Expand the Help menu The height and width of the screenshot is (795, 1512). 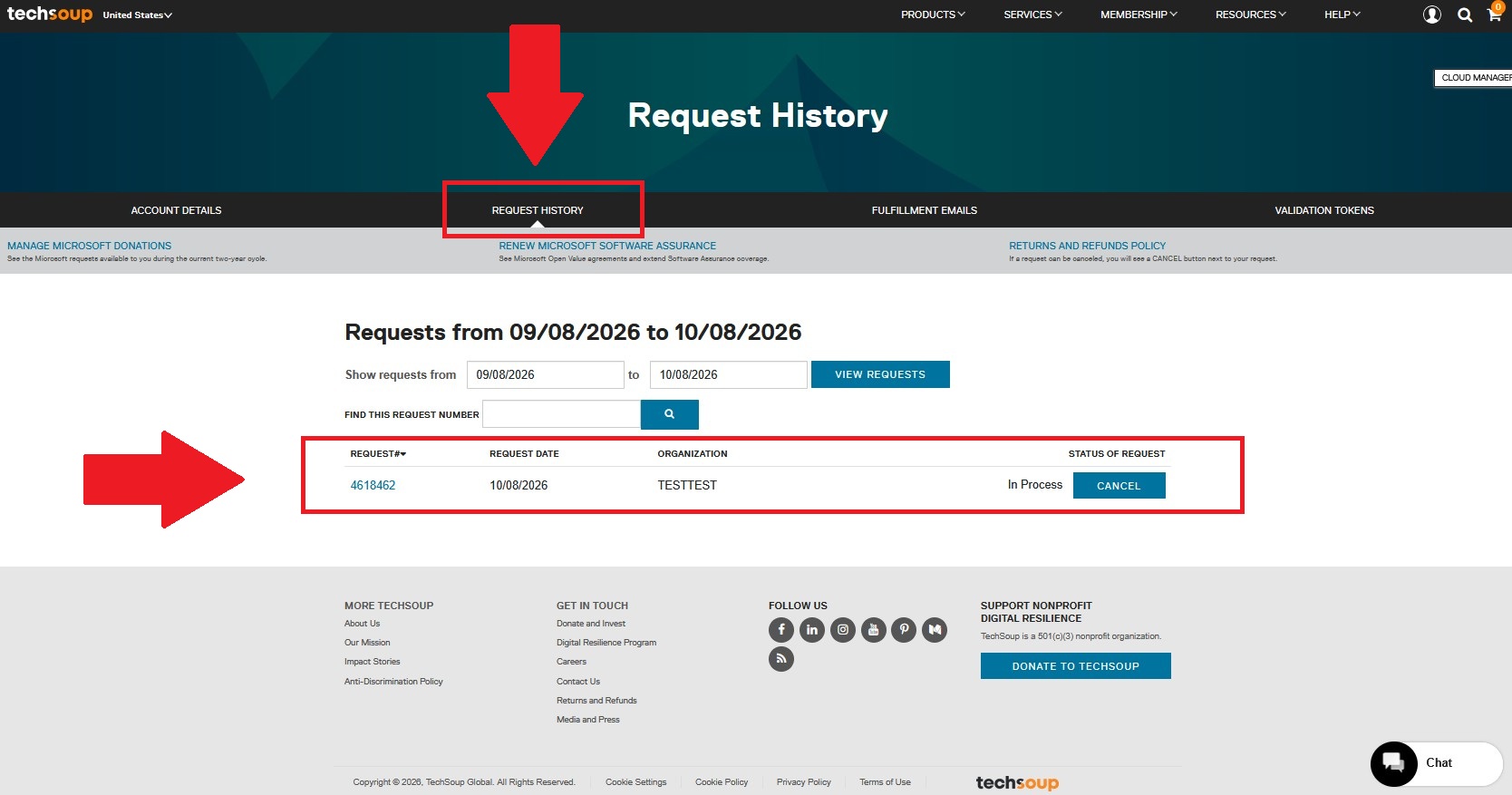tap(1342, 15)
